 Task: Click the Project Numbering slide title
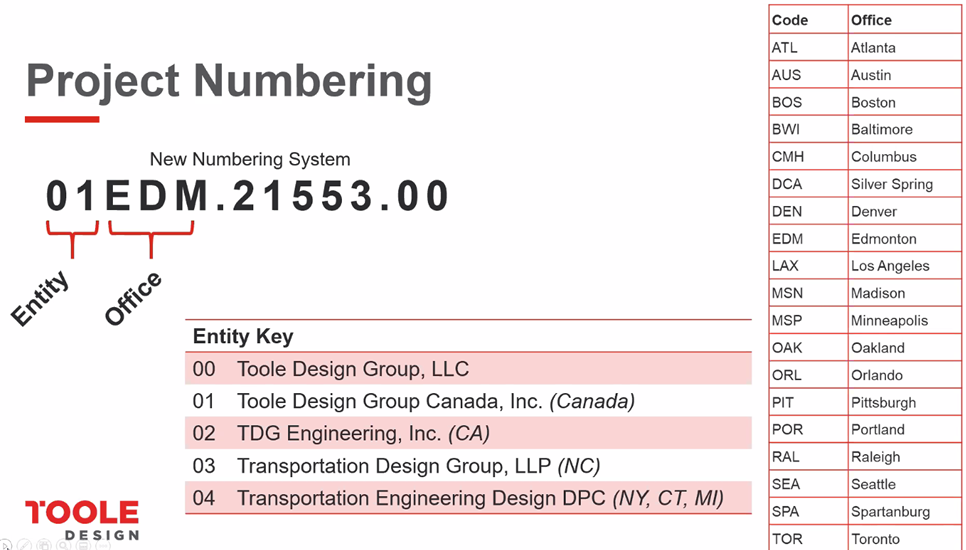(229, 81)
